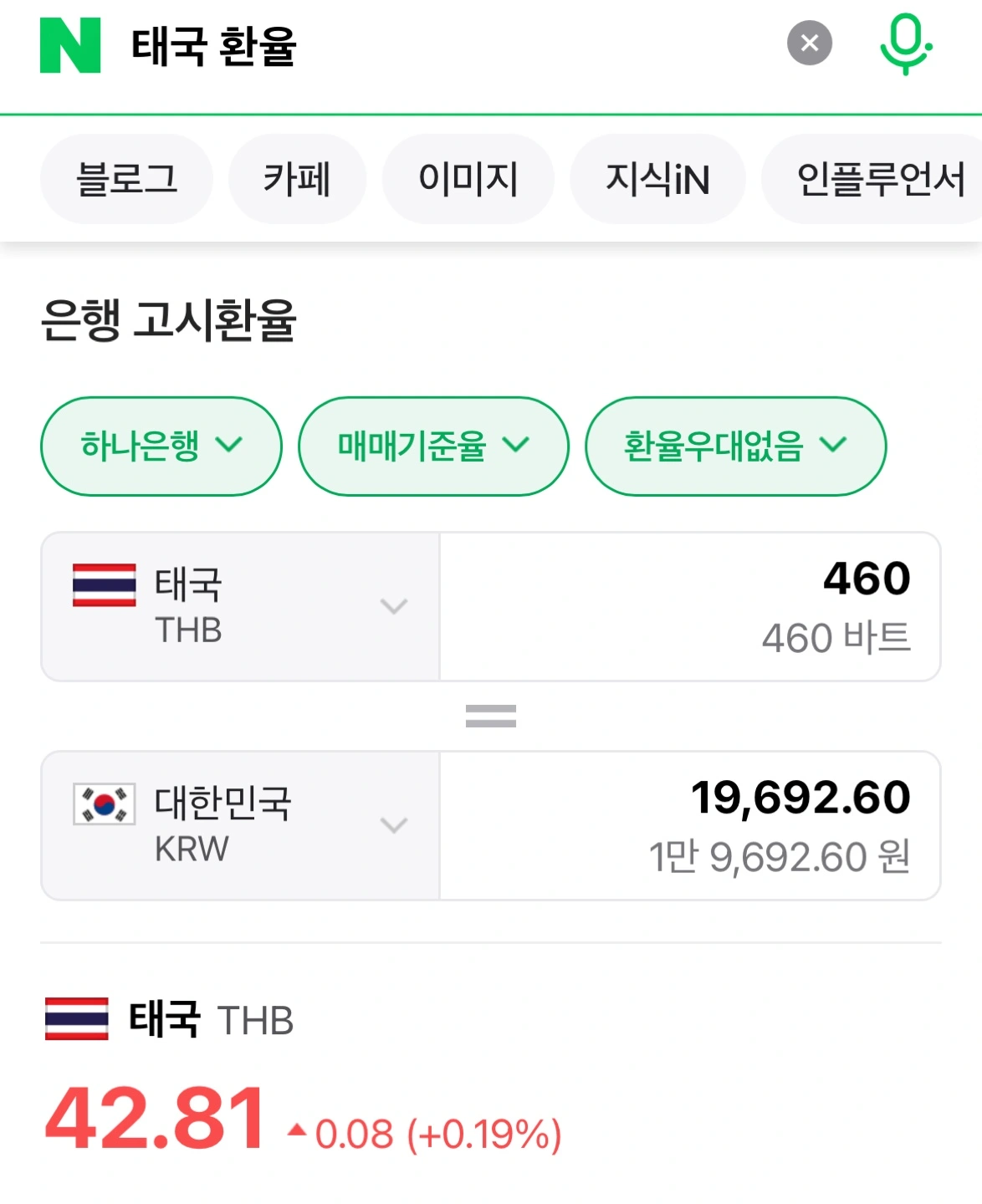Open the 매매기준율 rate type dropdown
The height and width of the screenshot is (1204, 982).
[x=433, y=446]
